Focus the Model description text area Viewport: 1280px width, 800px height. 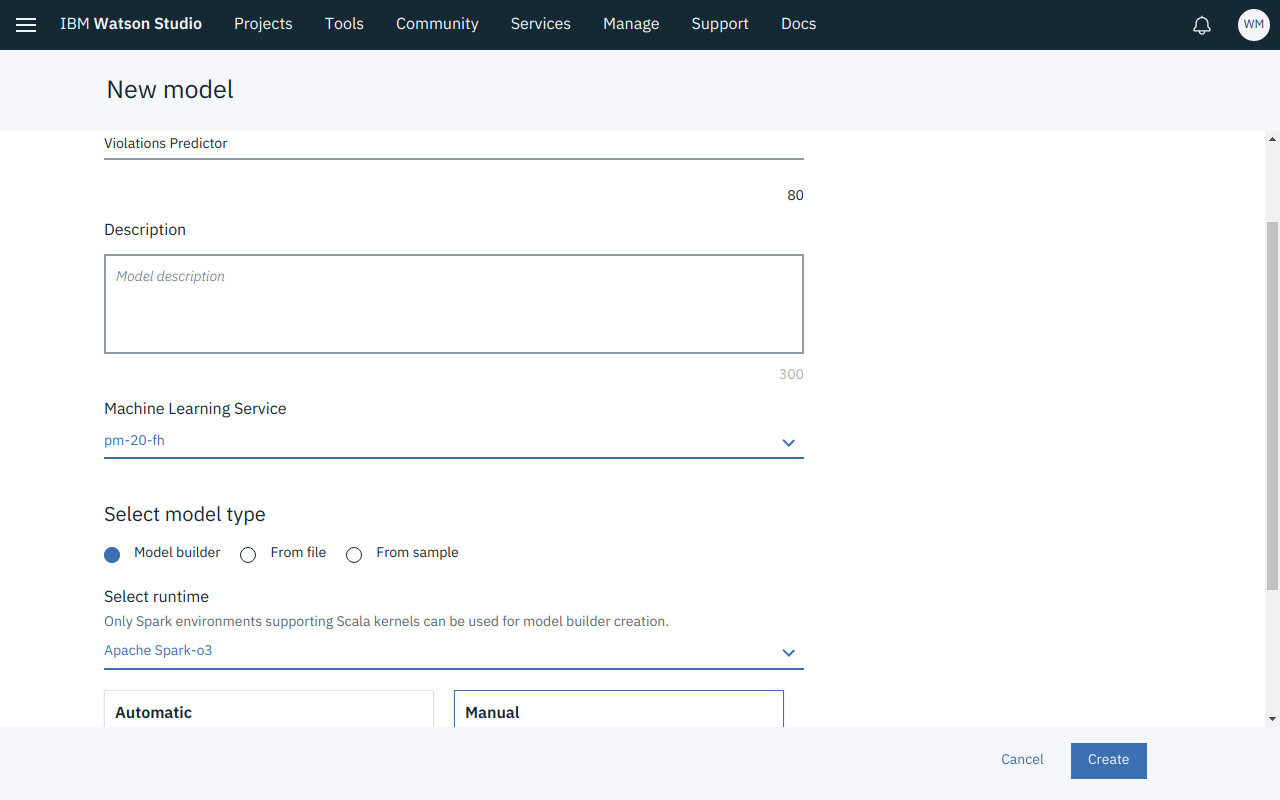[454, 304]
